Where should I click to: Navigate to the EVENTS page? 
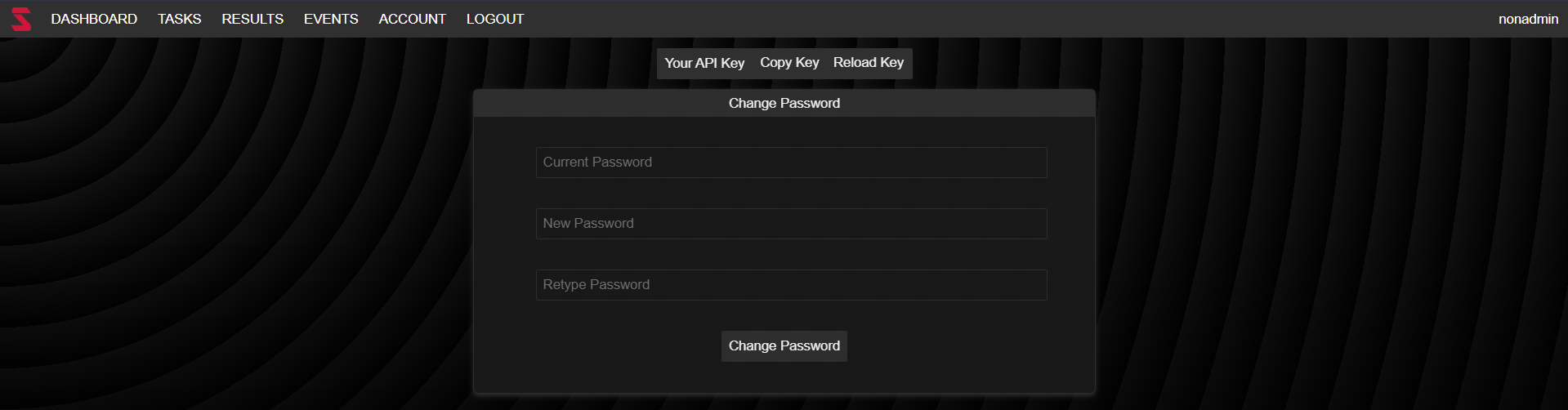point(331,19)
